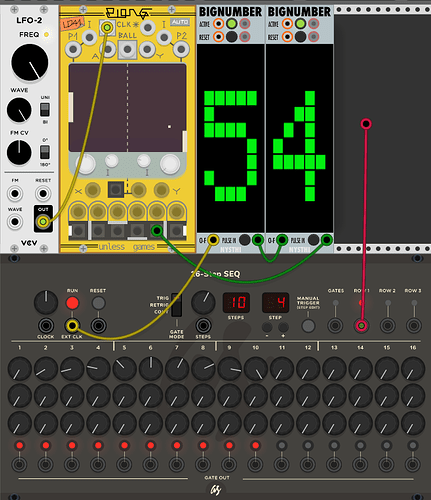Click the LFO-2 OUT jack
Screen dimensions: 431x500
(43, 221)
